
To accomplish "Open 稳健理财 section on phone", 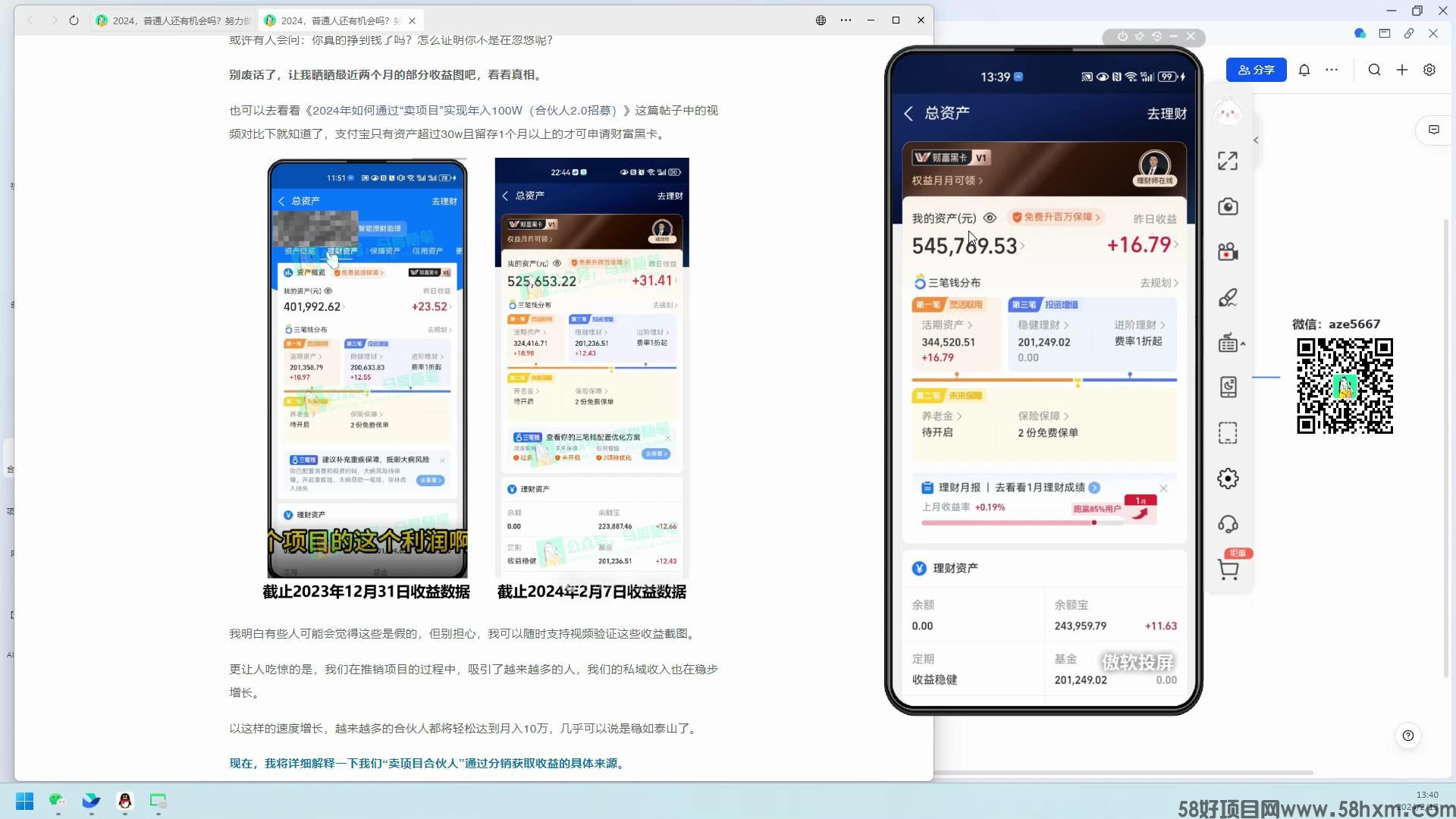I will [1043, 325].
